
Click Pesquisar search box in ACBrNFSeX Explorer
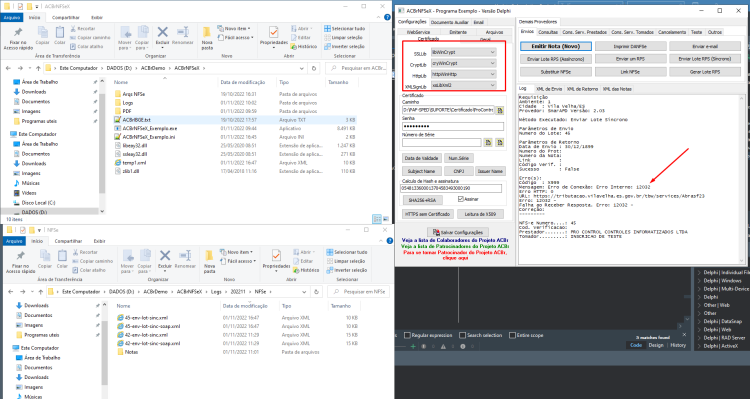[x=357, y=68]
